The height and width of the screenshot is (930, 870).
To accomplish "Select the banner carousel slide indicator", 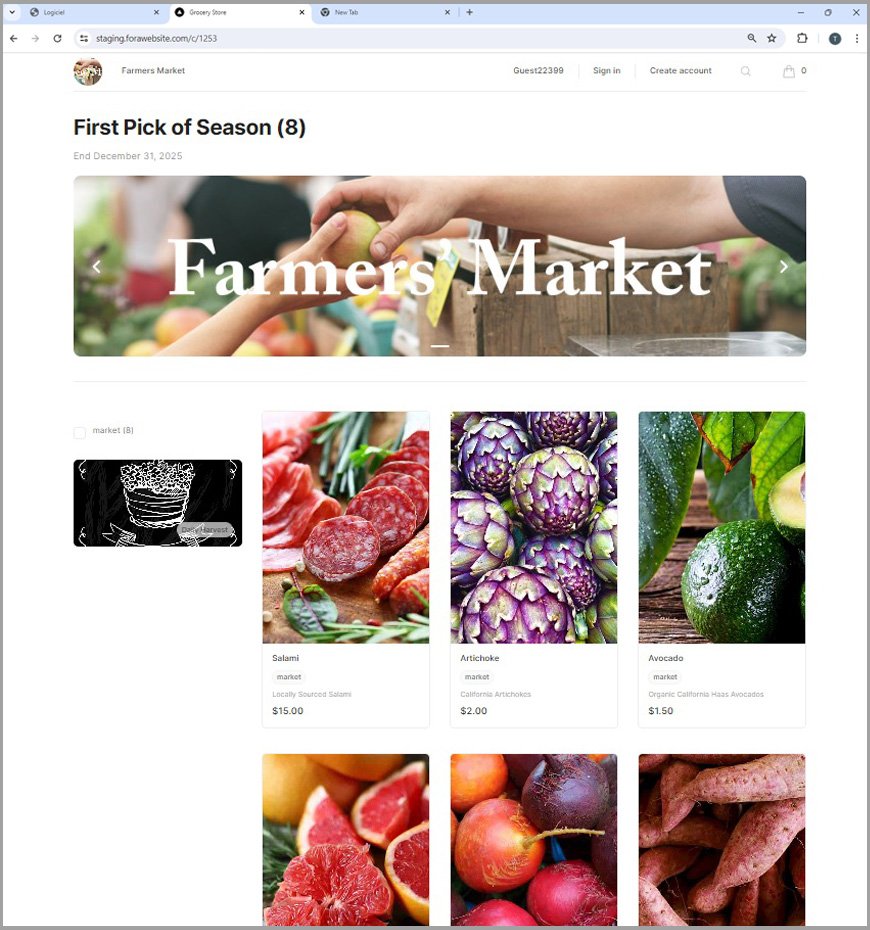I will [x=439, y=346].
